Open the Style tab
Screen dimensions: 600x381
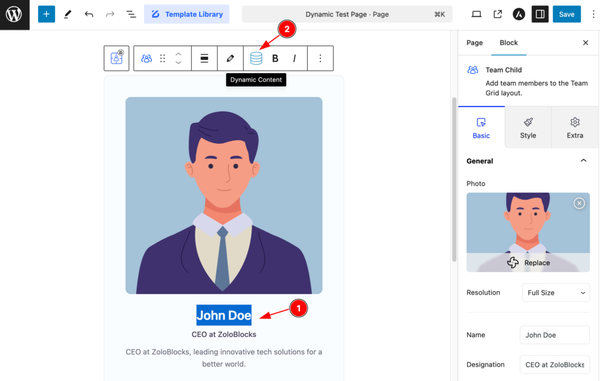[x=528, y=128]
